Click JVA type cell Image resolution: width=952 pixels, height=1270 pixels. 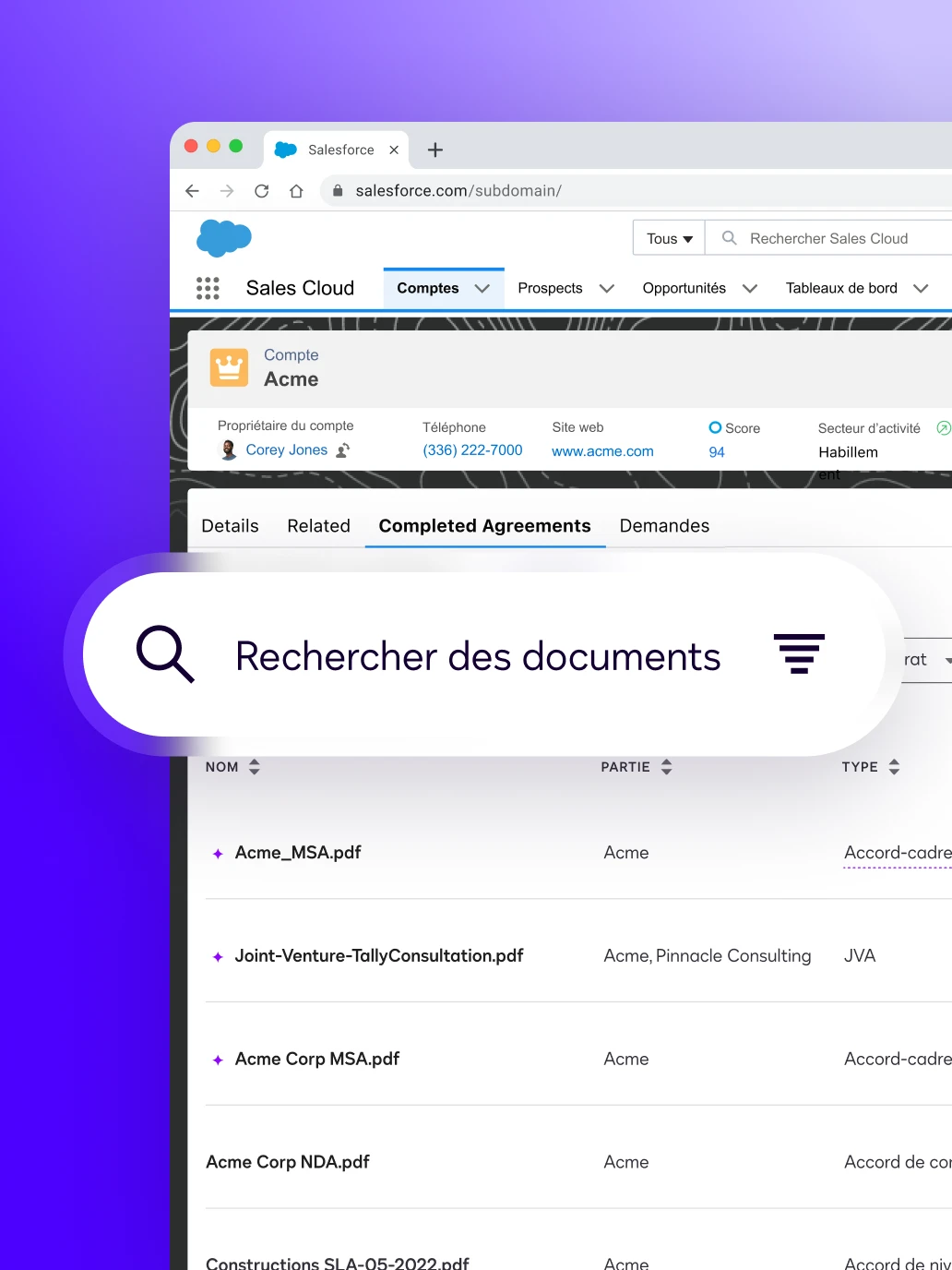pyautogui.click(x=860, y=956)
